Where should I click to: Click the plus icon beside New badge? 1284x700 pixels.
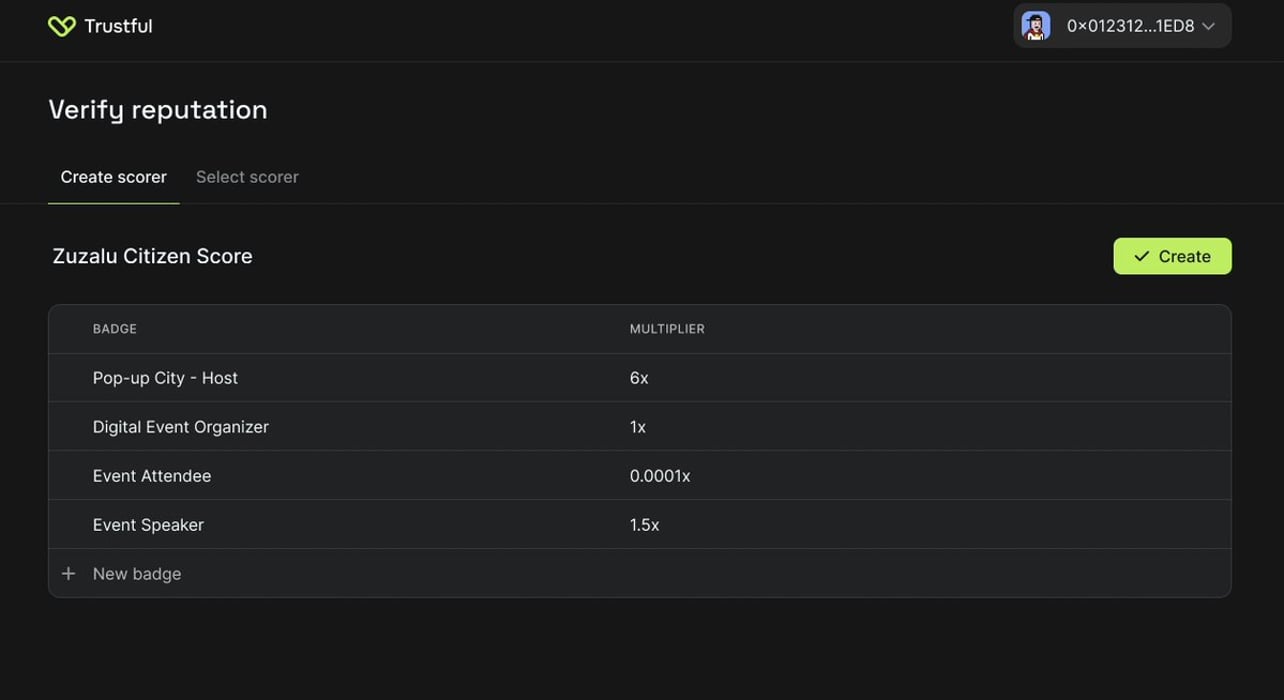pyautogui.click(x=68, y=574)
